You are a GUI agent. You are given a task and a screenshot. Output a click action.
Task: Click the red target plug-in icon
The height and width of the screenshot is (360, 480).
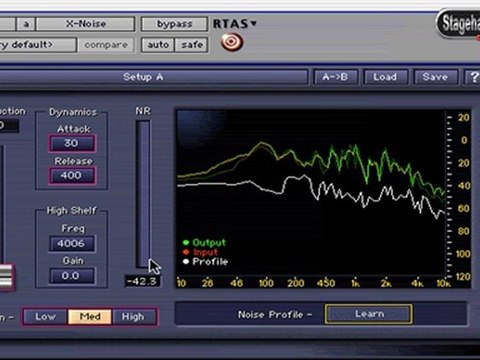[232, 42]
